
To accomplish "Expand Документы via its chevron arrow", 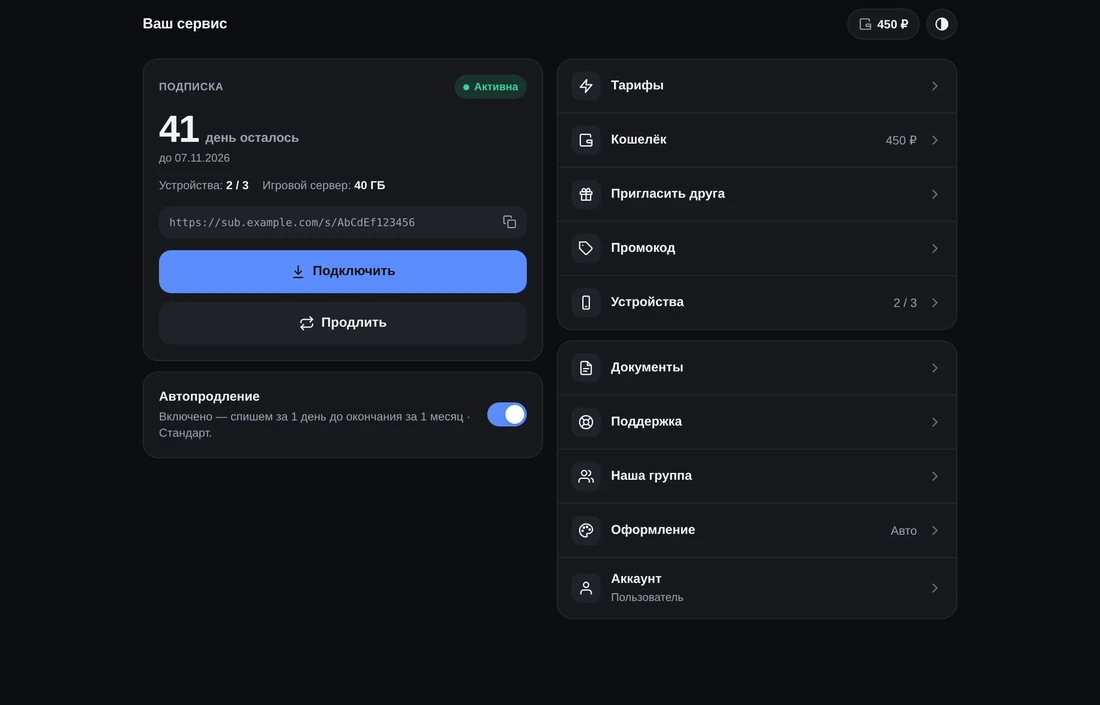I will pyautogui.click(x=934, y=368).
